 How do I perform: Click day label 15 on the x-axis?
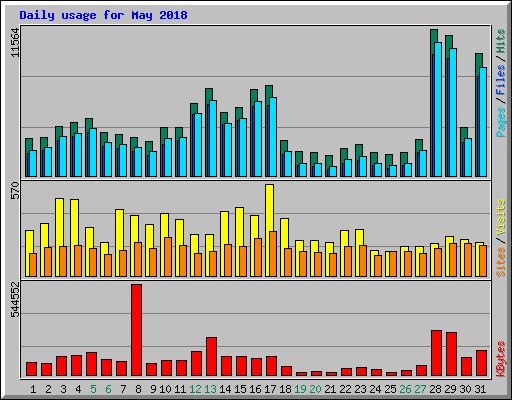[240, 389]
